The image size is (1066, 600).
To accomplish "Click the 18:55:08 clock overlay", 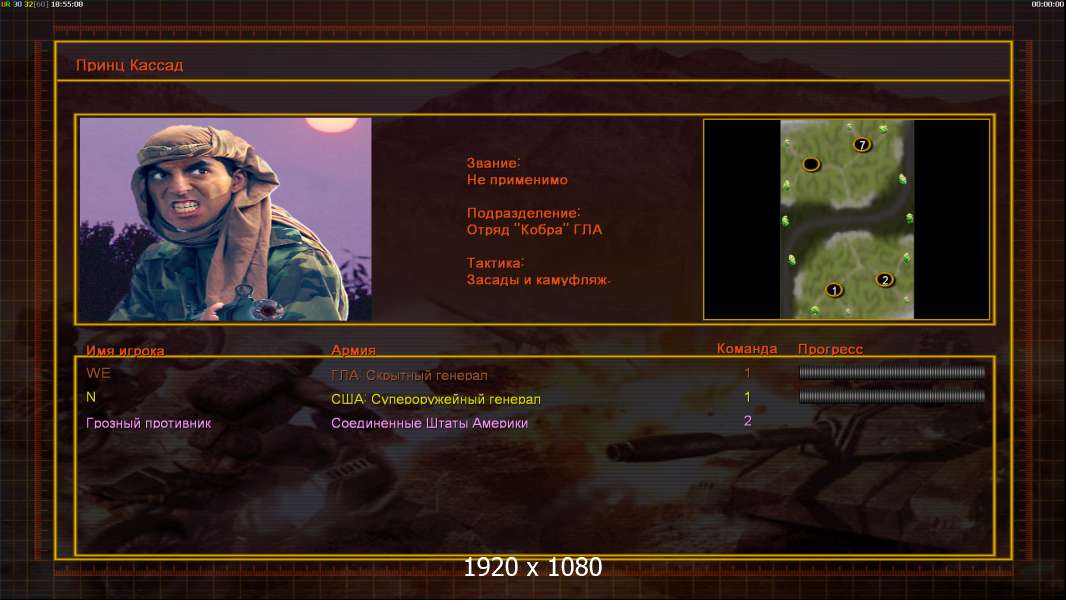I will [67, 4].
